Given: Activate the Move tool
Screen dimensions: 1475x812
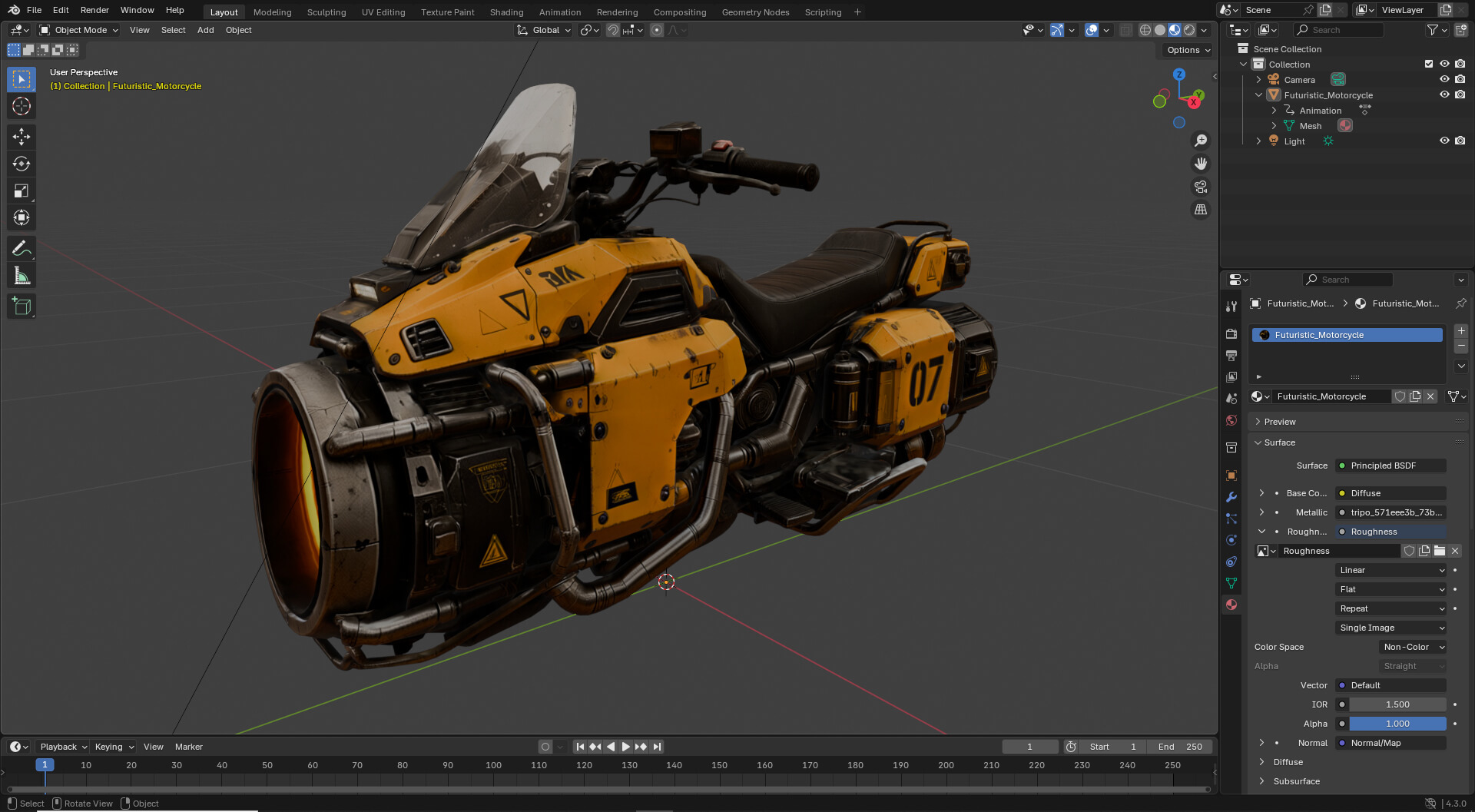Looking at the screenshot, I should (22, 137).
